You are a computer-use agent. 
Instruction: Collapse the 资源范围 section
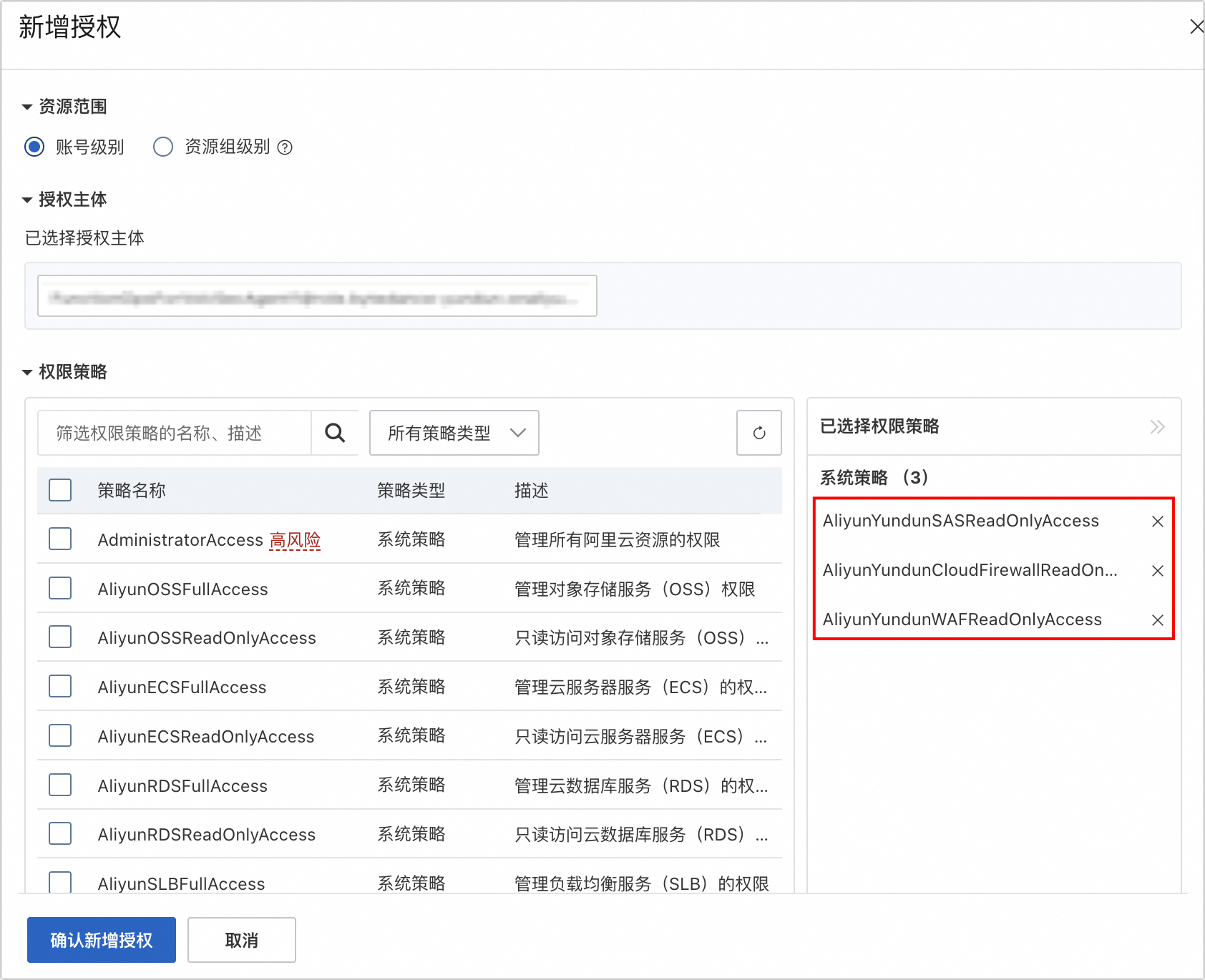tap(27, 107)
